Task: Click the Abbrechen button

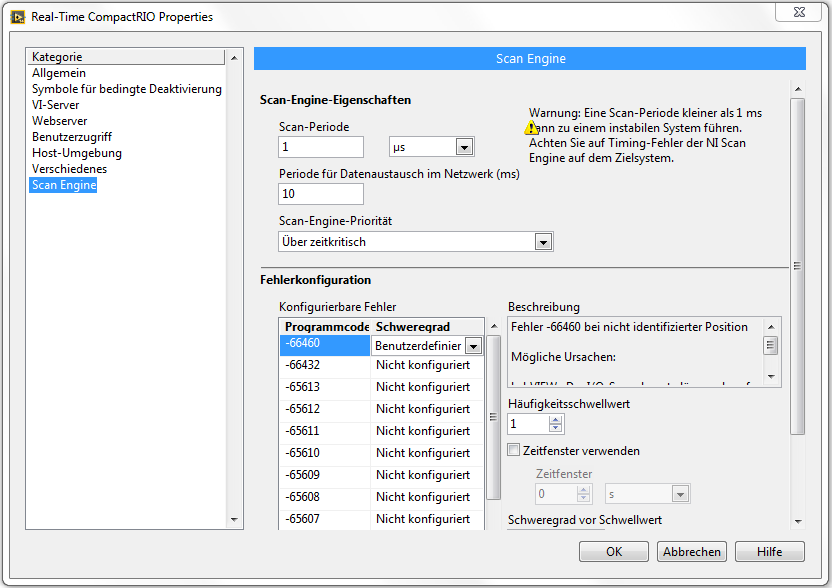Action: pos(691,552)
